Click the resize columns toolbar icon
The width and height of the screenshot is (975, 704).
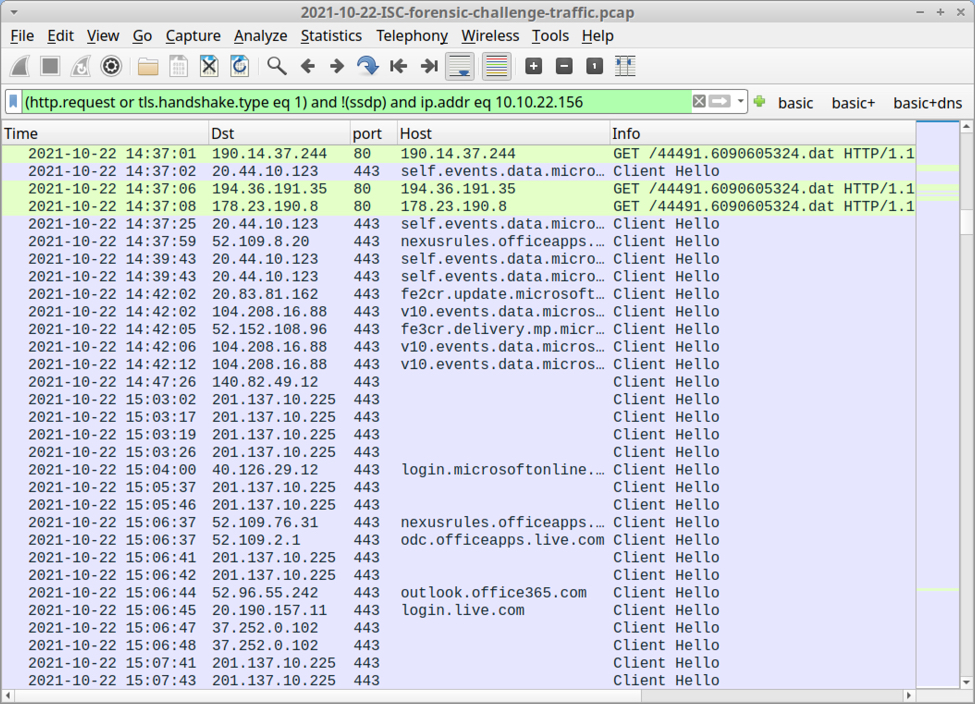tap(625, 66)
